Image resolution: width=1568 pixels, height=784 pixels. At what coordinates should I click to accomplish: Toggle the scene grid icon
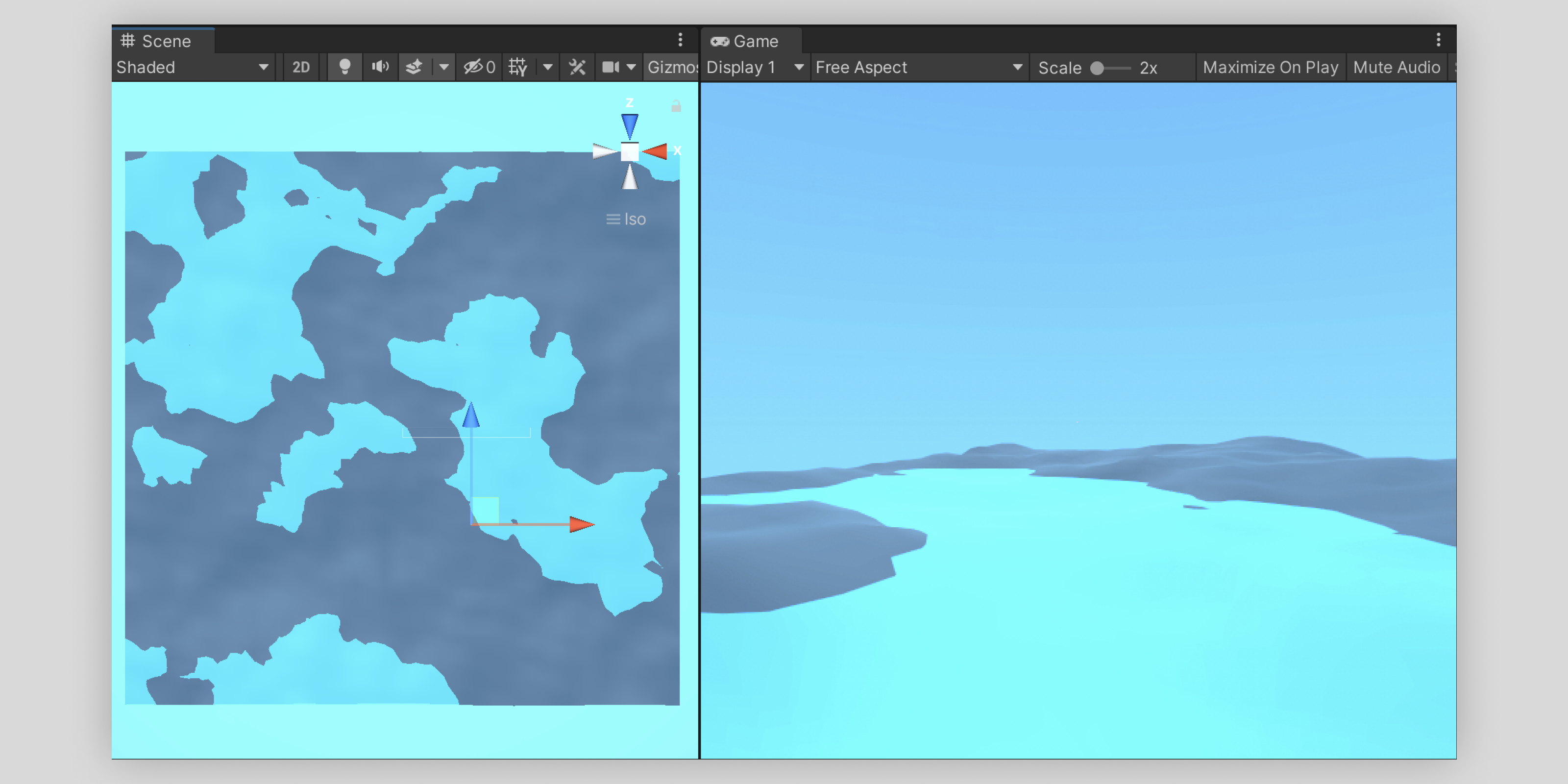coord(518,68)
